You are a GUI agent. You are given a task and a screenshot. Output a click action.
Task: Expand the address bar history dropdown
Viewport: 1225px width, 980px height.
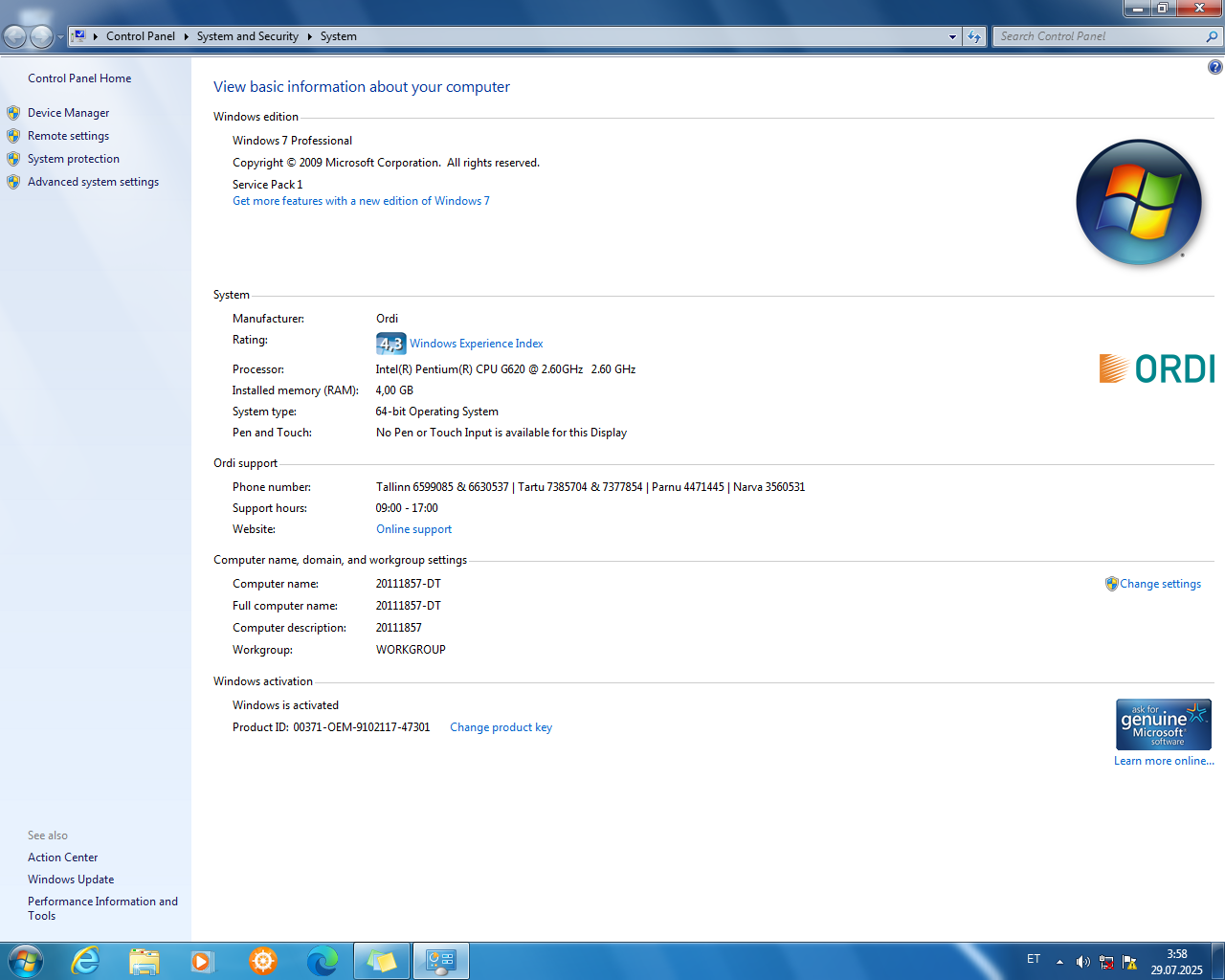click(x=952, y=36)
